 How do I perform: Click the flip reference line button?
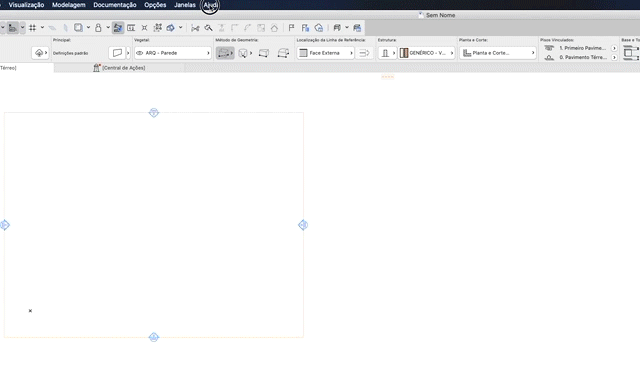pos(364,53)
